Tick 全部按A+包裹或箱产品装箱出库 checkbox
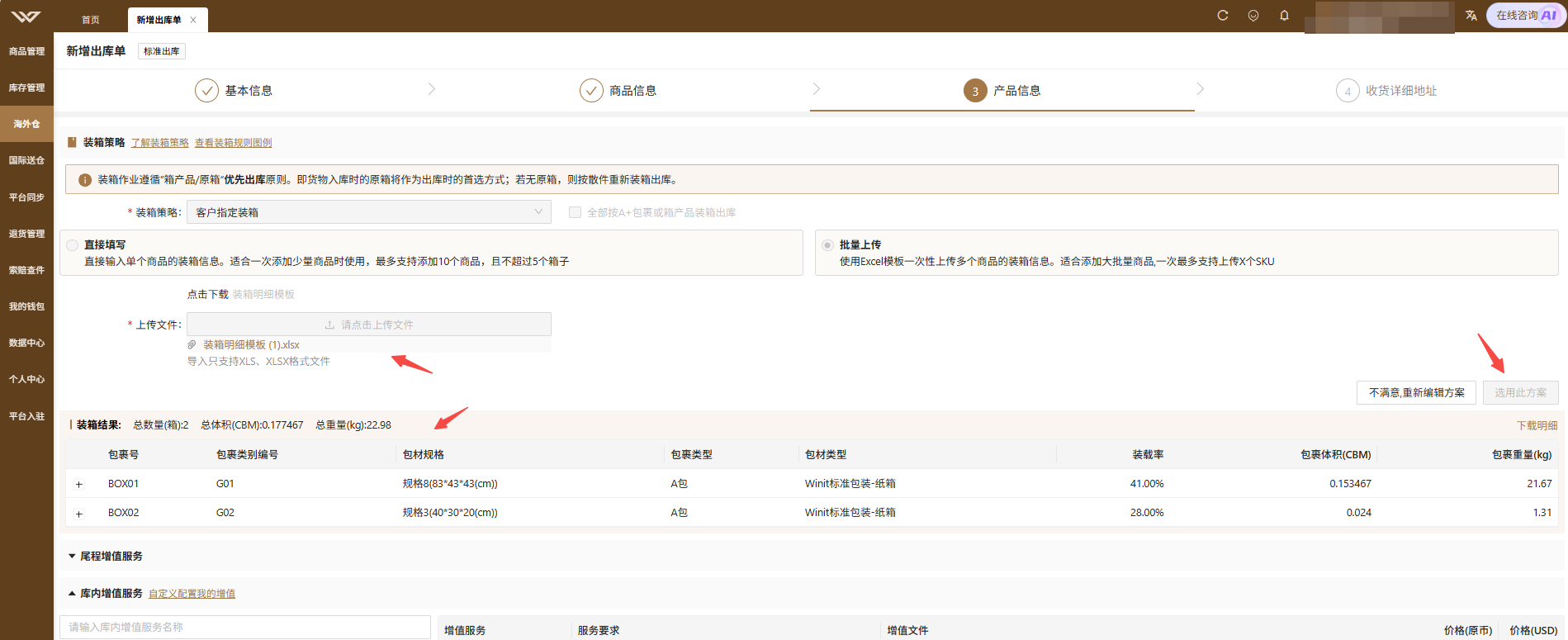 coord(575,212)
